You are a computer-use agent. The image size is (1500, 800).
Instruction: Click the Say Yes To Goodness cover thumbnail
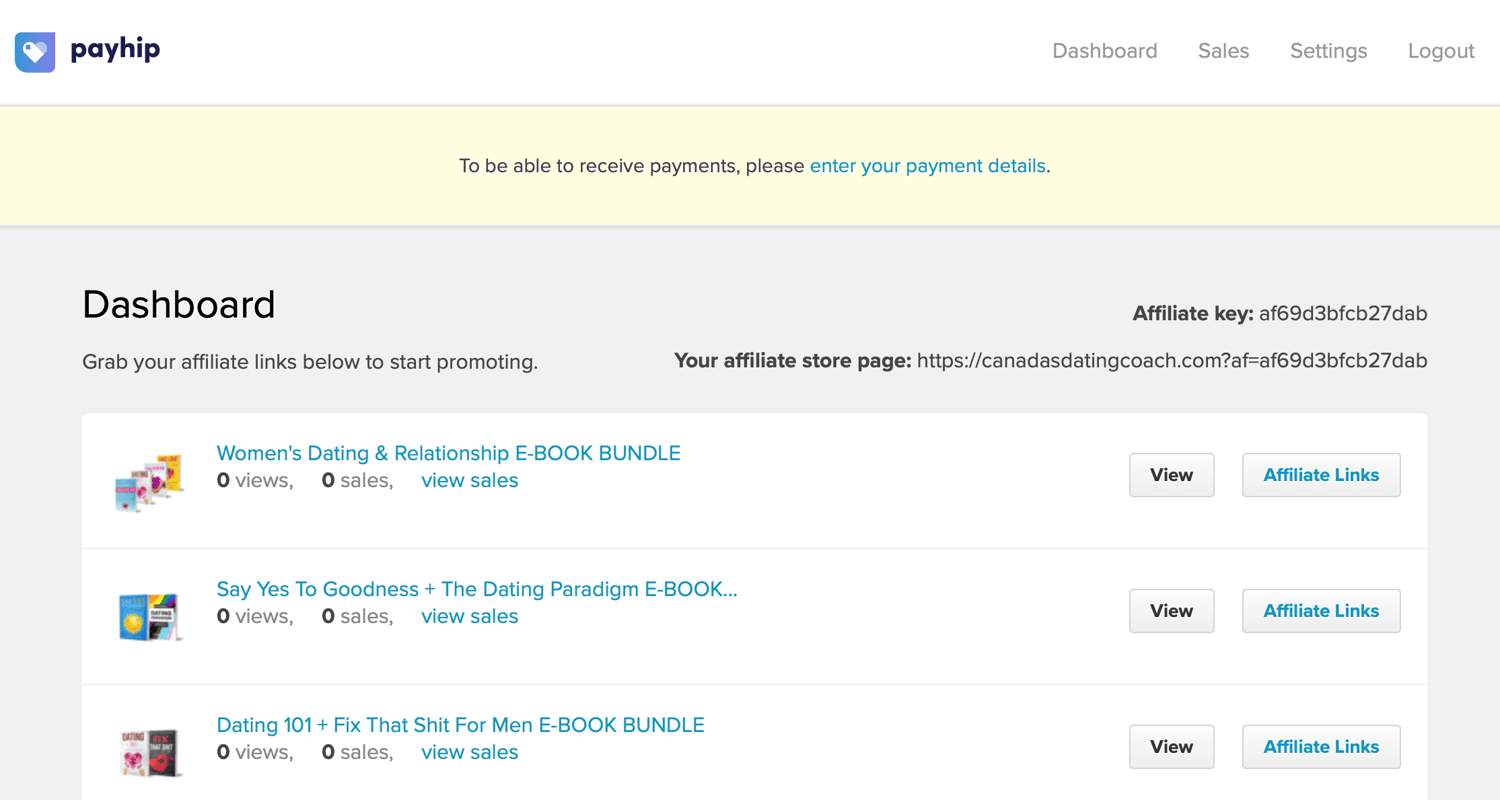[x=149, y=616]
